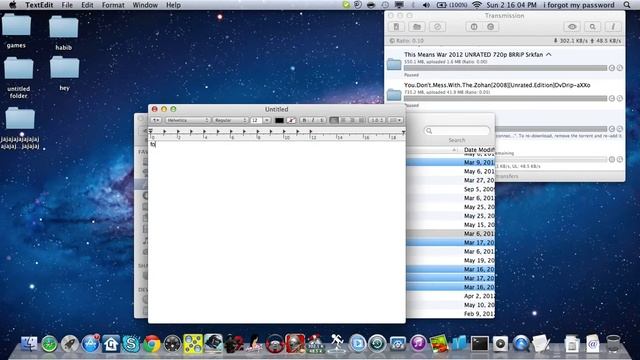Open Spotlight search in the menu bar
This screenshot has width=640, height=360.
(627, 5)
